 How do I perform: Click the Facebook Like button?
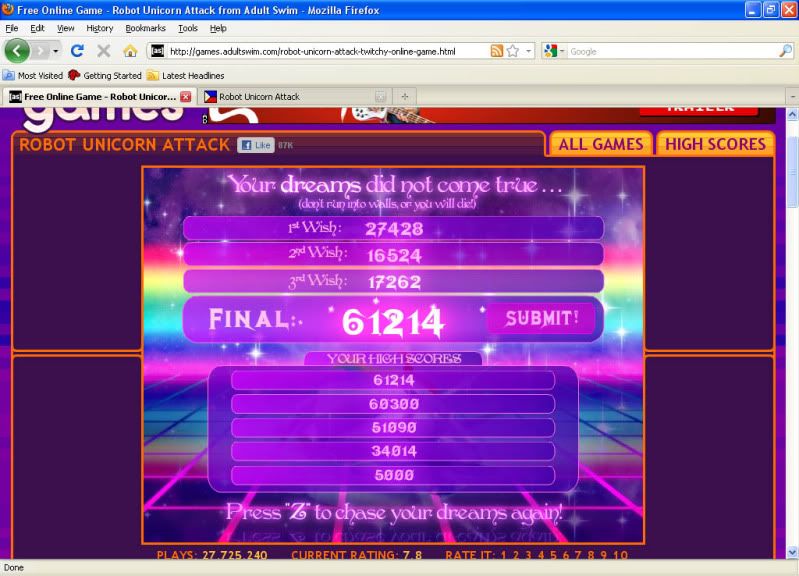coord(256,145)
